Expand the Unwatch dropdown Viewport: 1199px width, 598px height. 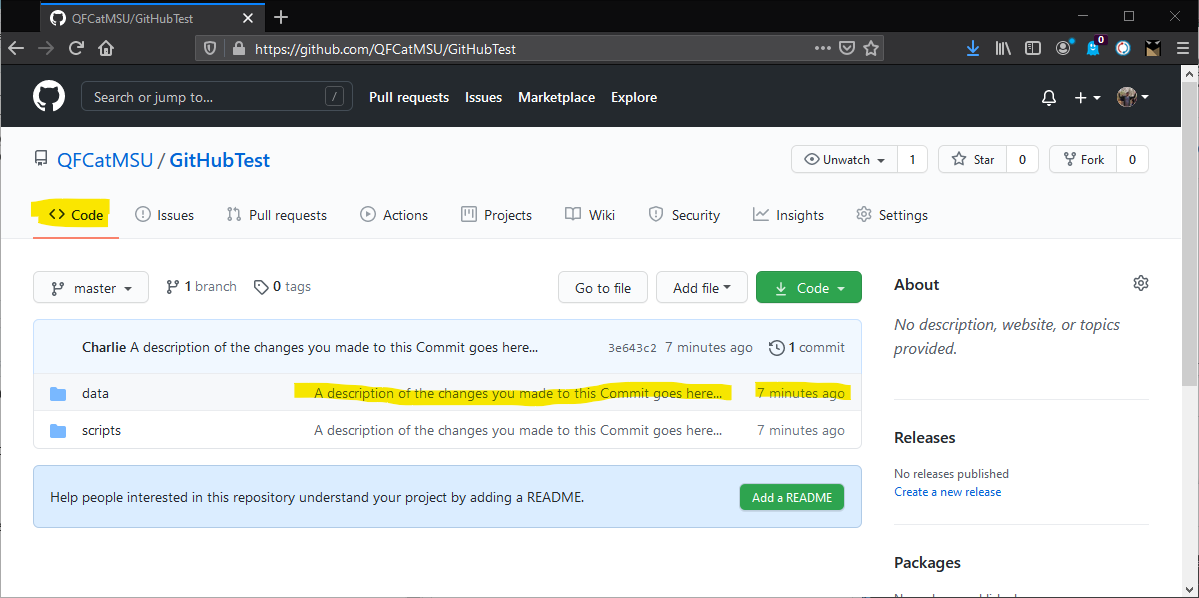844,160
